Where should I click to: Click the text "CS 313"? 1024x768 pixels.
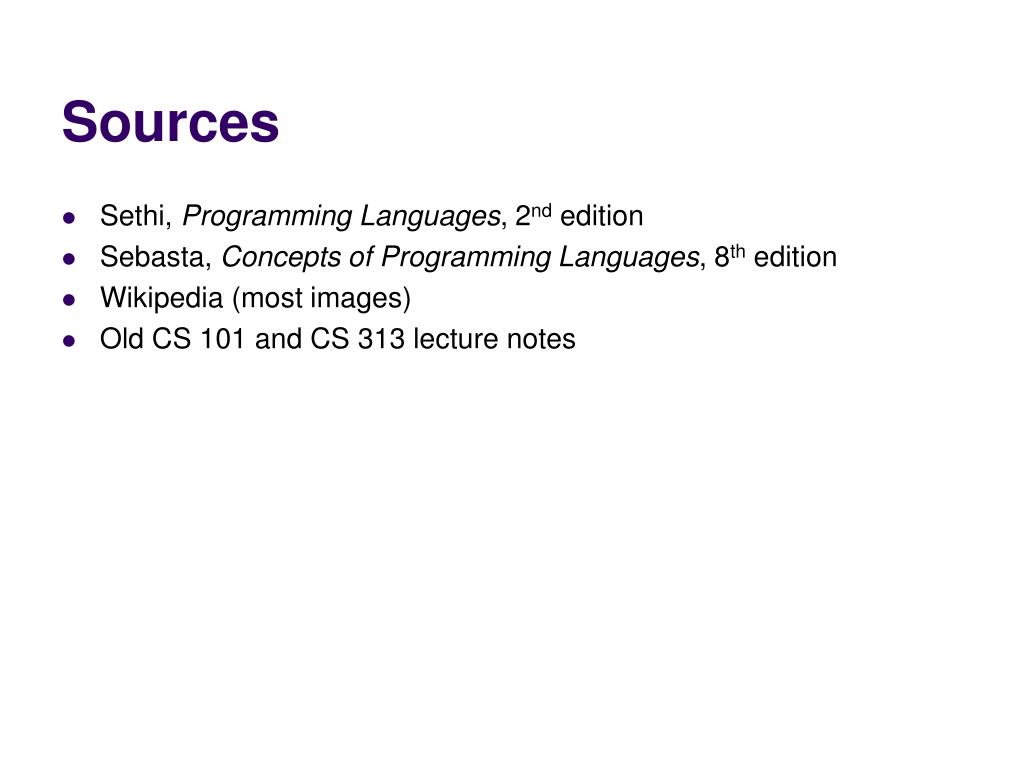click(357, 340)
